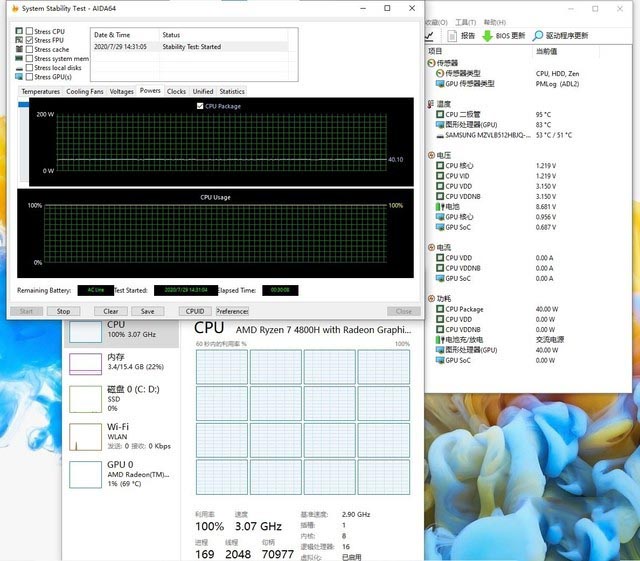Click the CPU chip icon beside Stress CPU
The image size is (640, 561).
(19, 31)
